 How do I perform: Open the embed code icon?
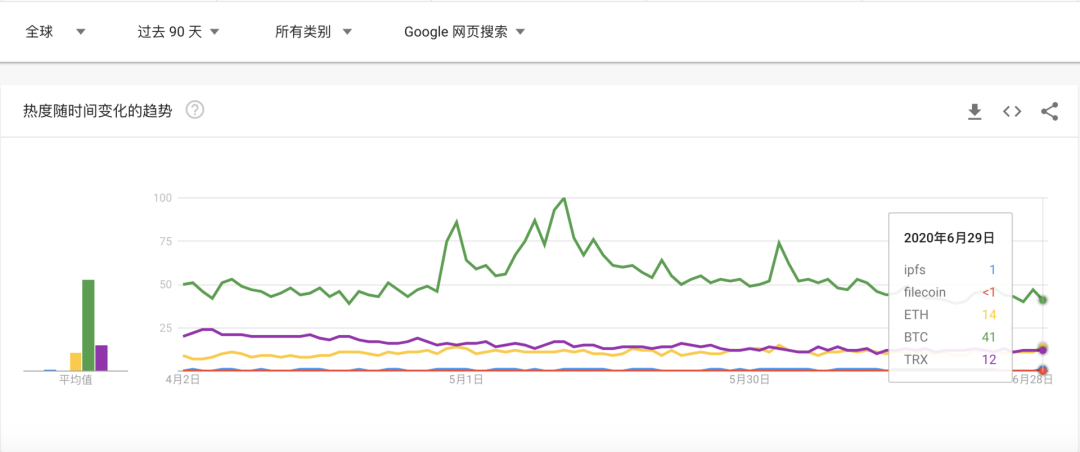pos(1012,112)
